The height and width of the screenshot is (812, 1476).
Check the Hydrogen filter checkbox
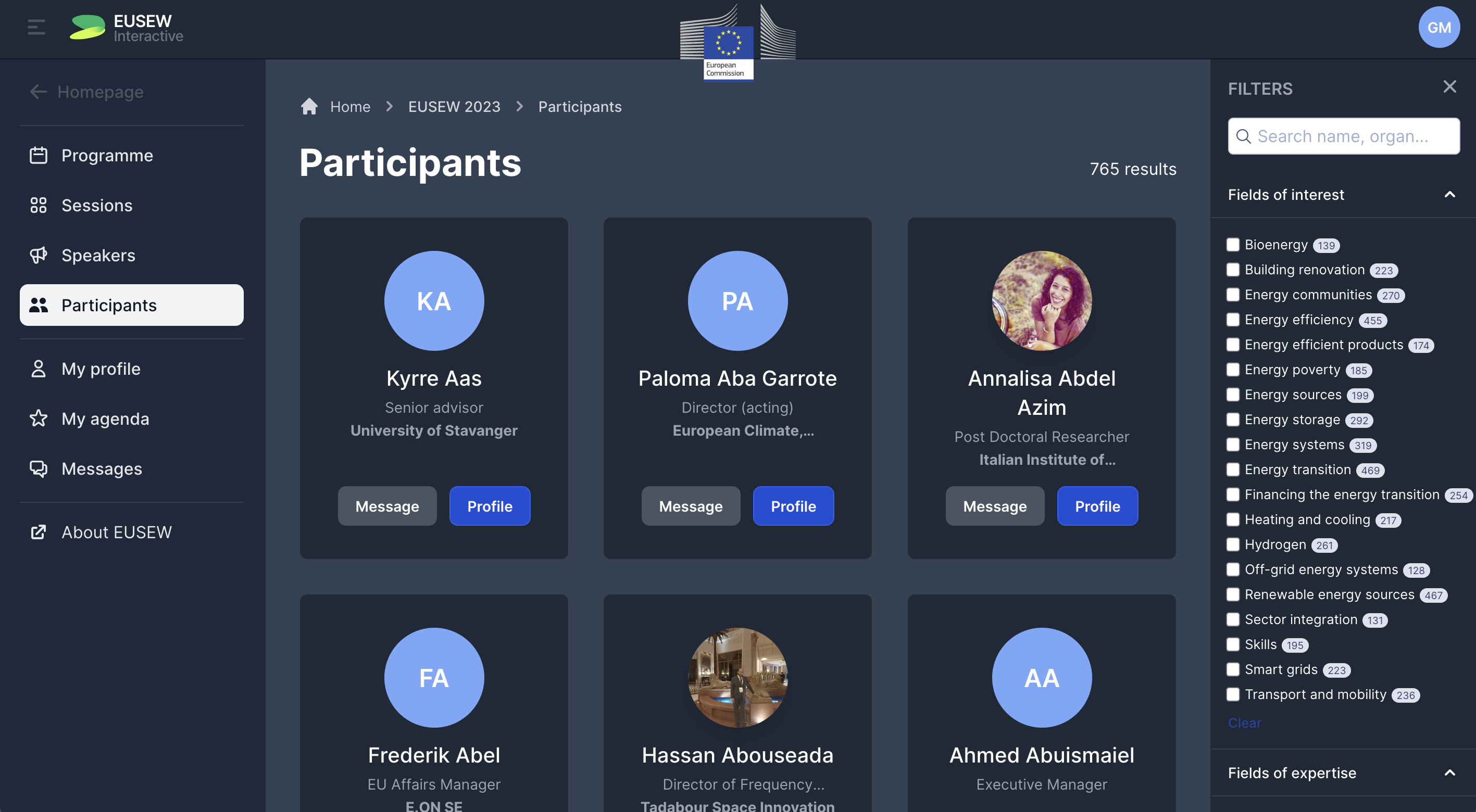(x=1233, y=544)
